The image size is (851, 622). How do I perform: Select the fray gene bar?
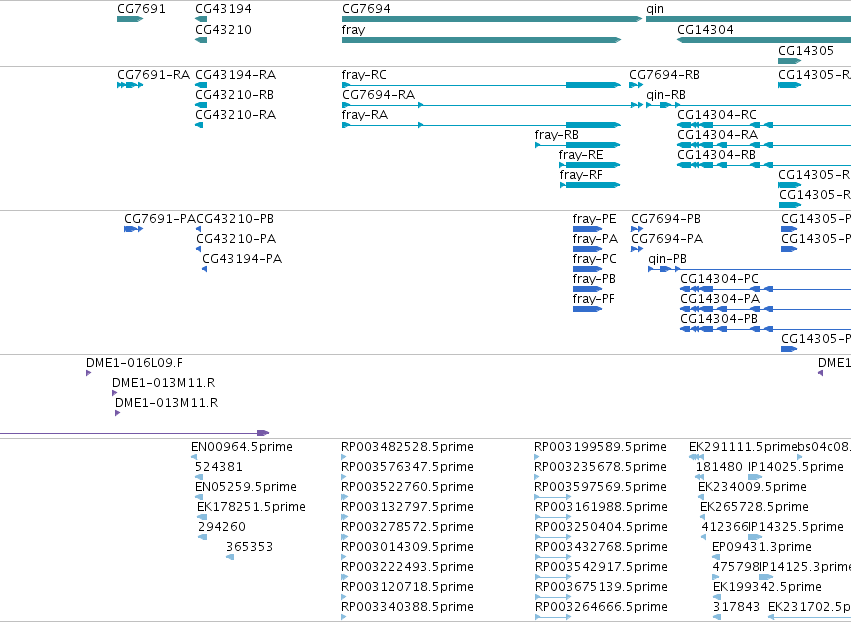tap(481, 40)
